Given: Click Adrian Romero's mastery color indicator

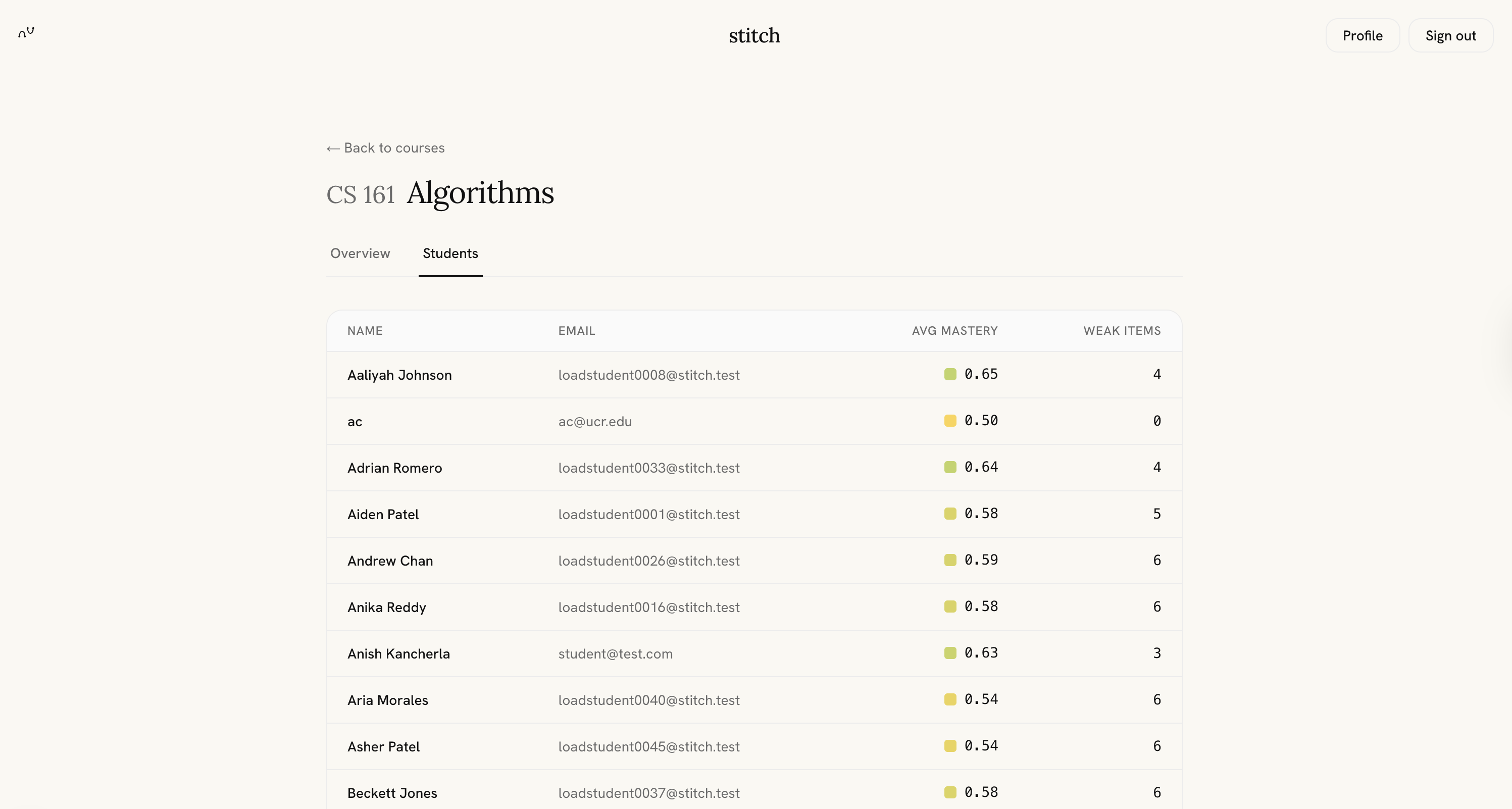Looking at the screenshot, I should 950,467.
